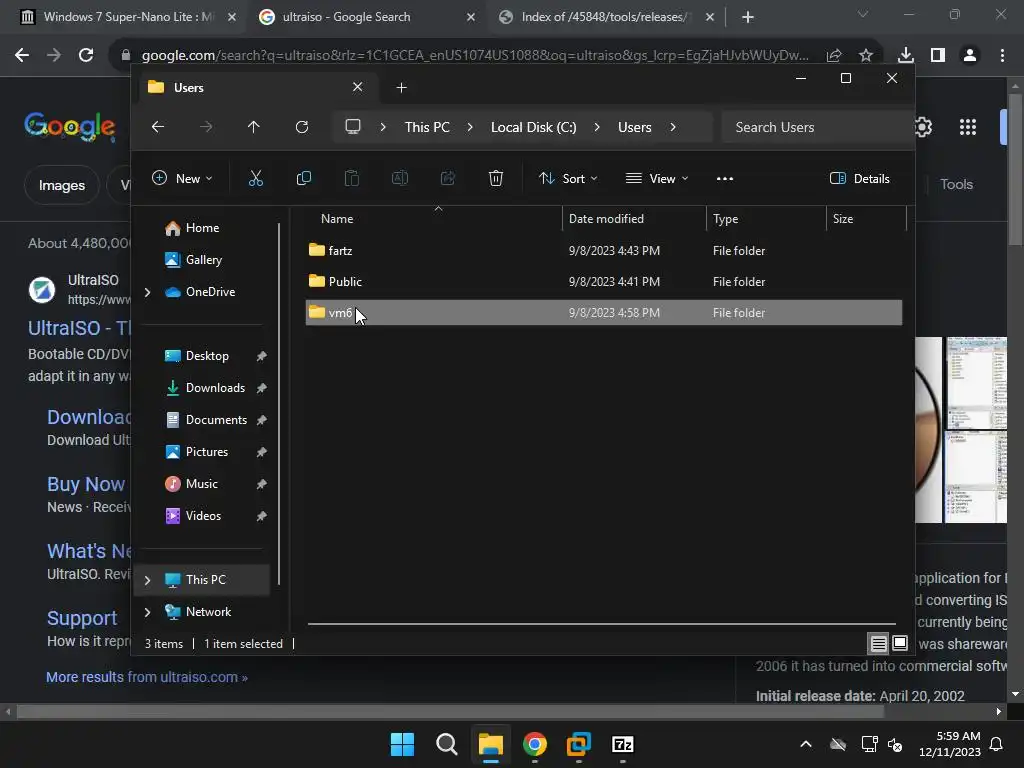Click File Explorer icon in taskbar
The width and height of the screenshot is (1024, 768).
pyautogui.click(x=490, y=744)
